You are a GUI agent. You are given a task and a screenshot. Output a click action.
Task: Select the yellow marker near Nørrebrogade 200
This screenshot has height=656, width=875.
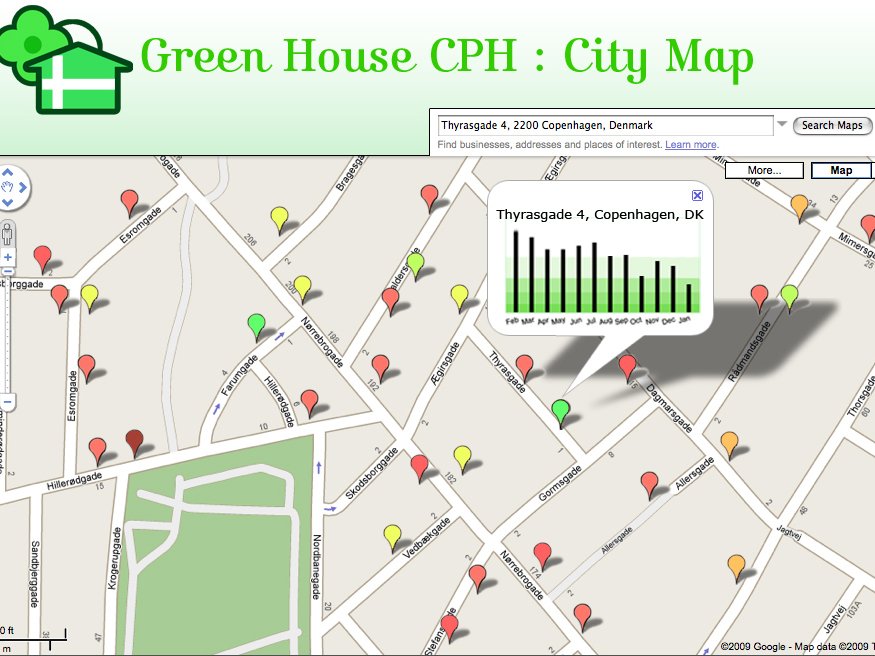[302, 289]
